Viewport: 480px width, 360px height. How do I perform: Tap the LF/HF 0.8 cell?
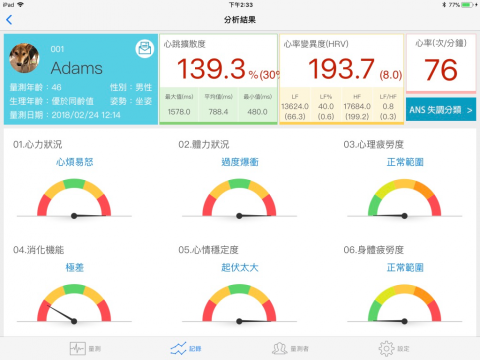pos(388,106)
